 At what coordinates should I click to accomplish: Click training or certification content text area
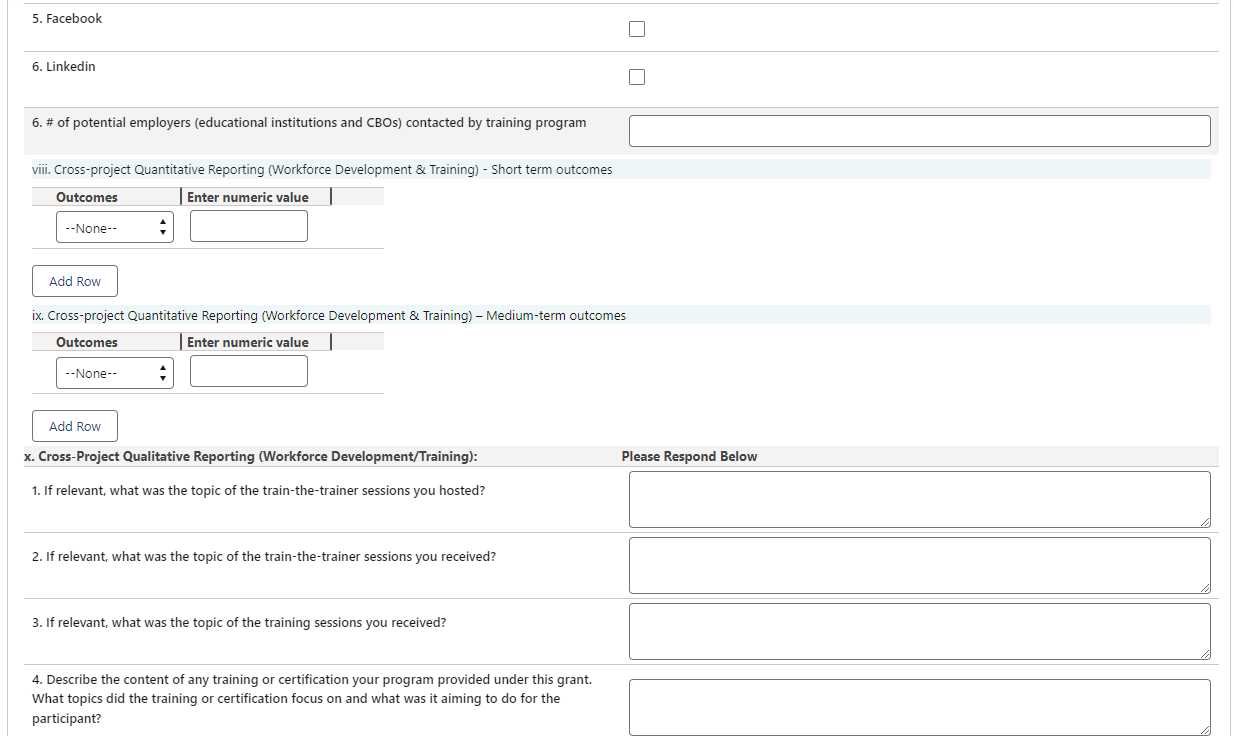pyautogui.click(x=919, y=707)
